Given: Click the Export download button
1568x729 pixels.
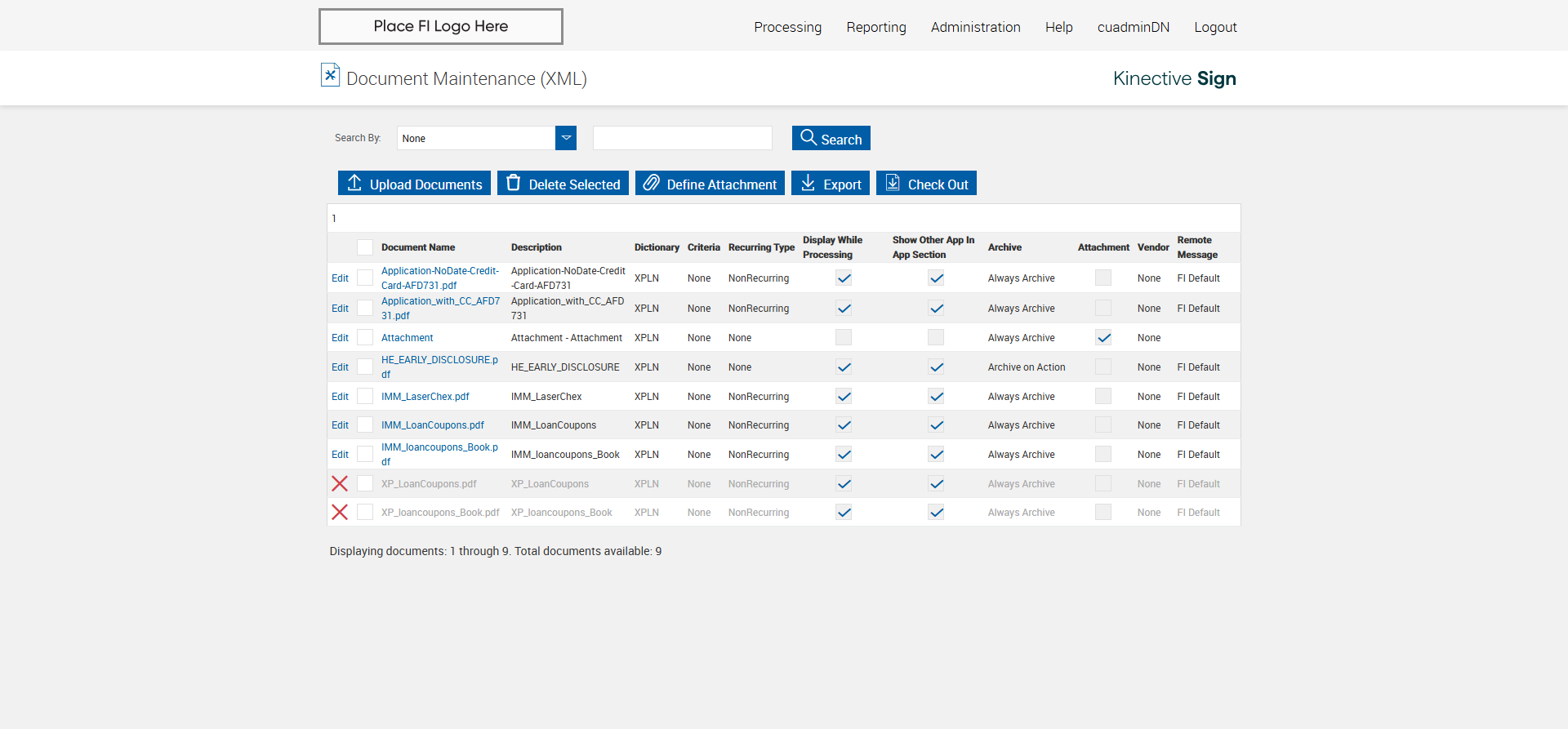Looking at the screenshot, I should [831, 184].
